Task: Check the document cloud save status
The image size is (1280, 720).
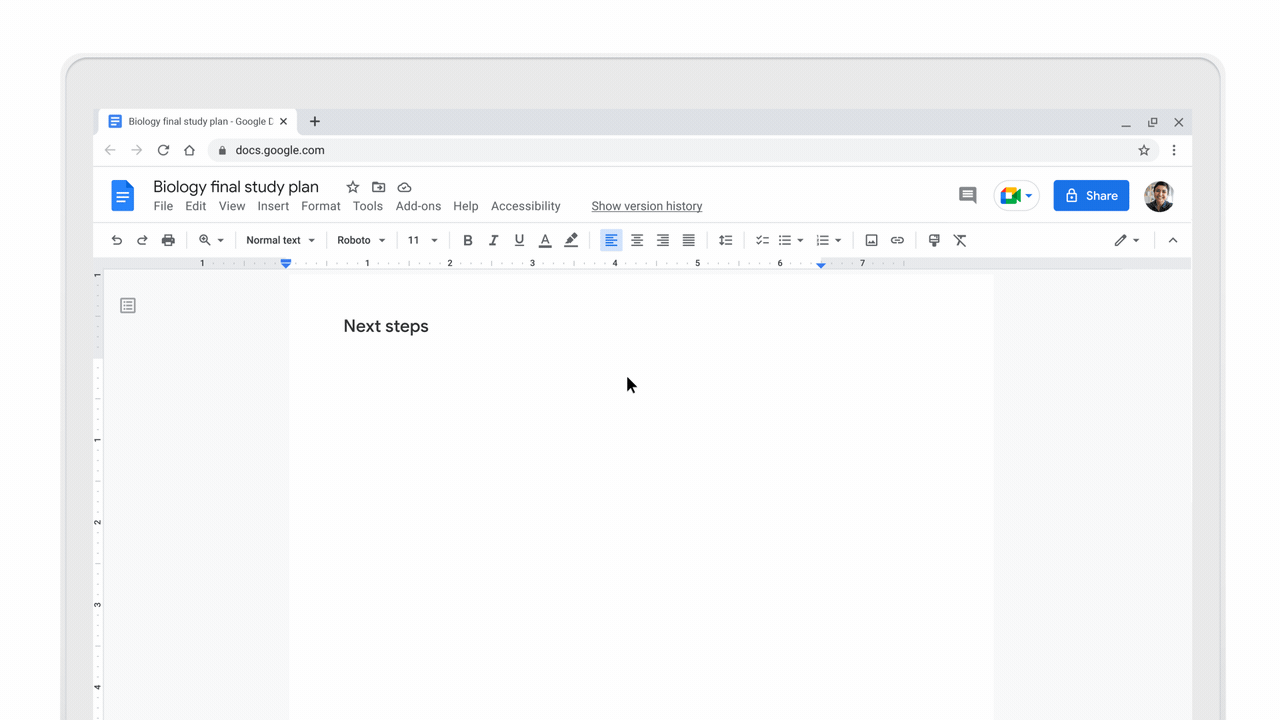Action: click(x=404, y=187)
